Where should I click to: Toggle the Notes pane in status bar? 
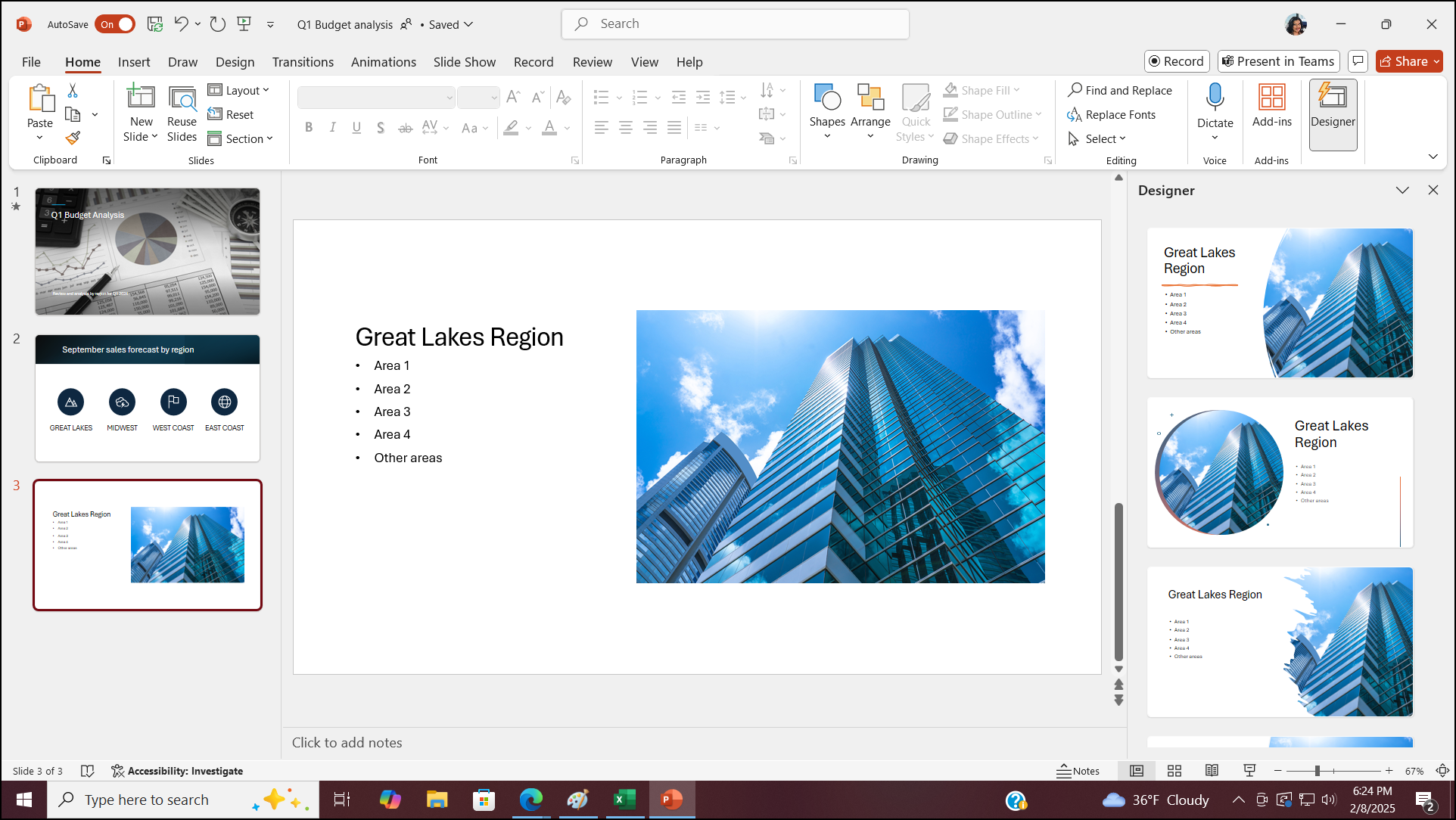(1078, 771)
